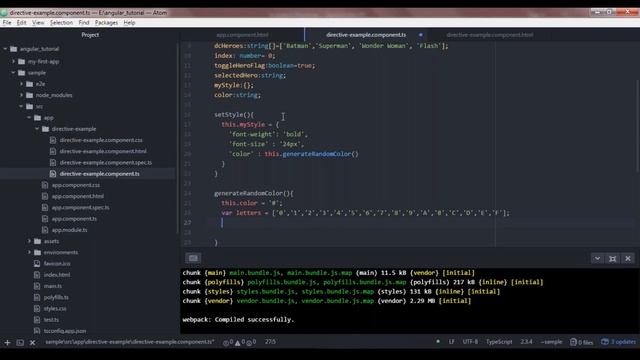Click the file path in status bar
The width and height of the screenshot is (640, 360).
[130, 342]
